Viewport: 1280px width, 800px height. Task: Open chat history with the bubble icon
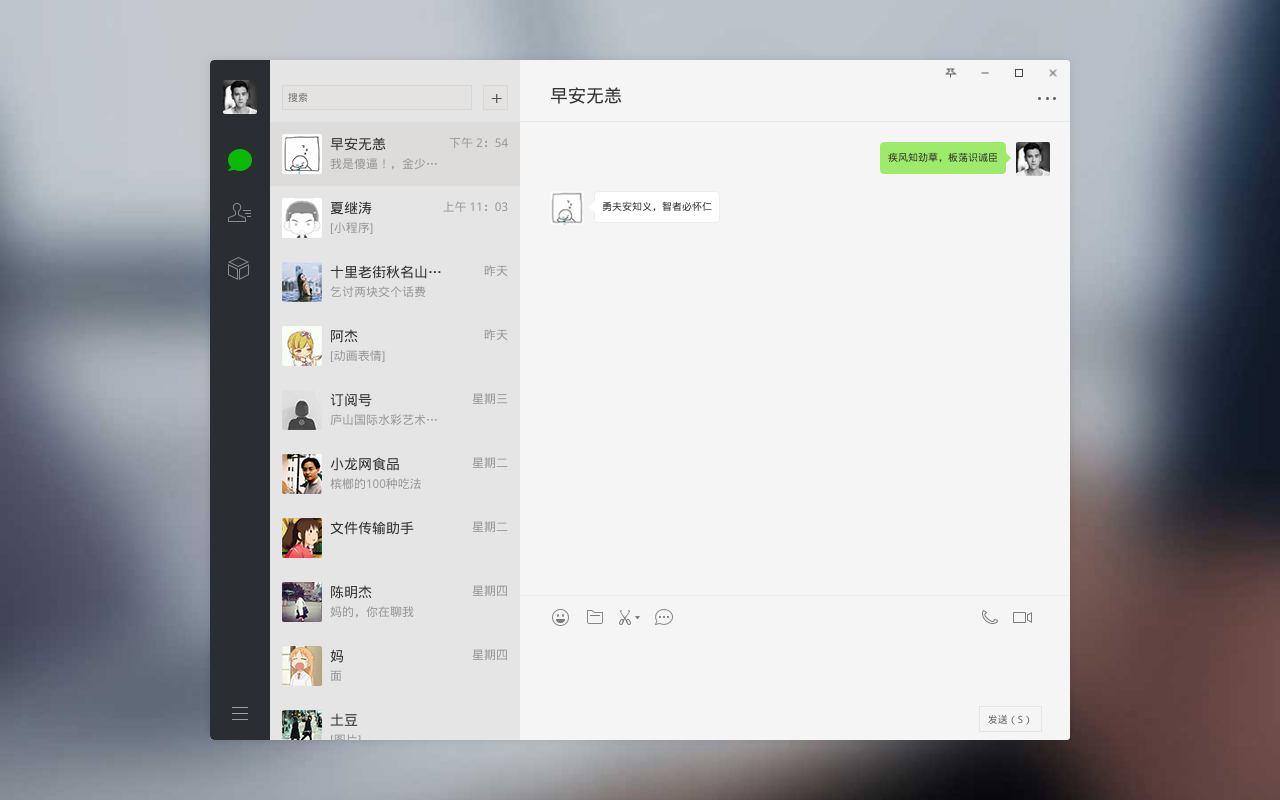click(664, 617)
